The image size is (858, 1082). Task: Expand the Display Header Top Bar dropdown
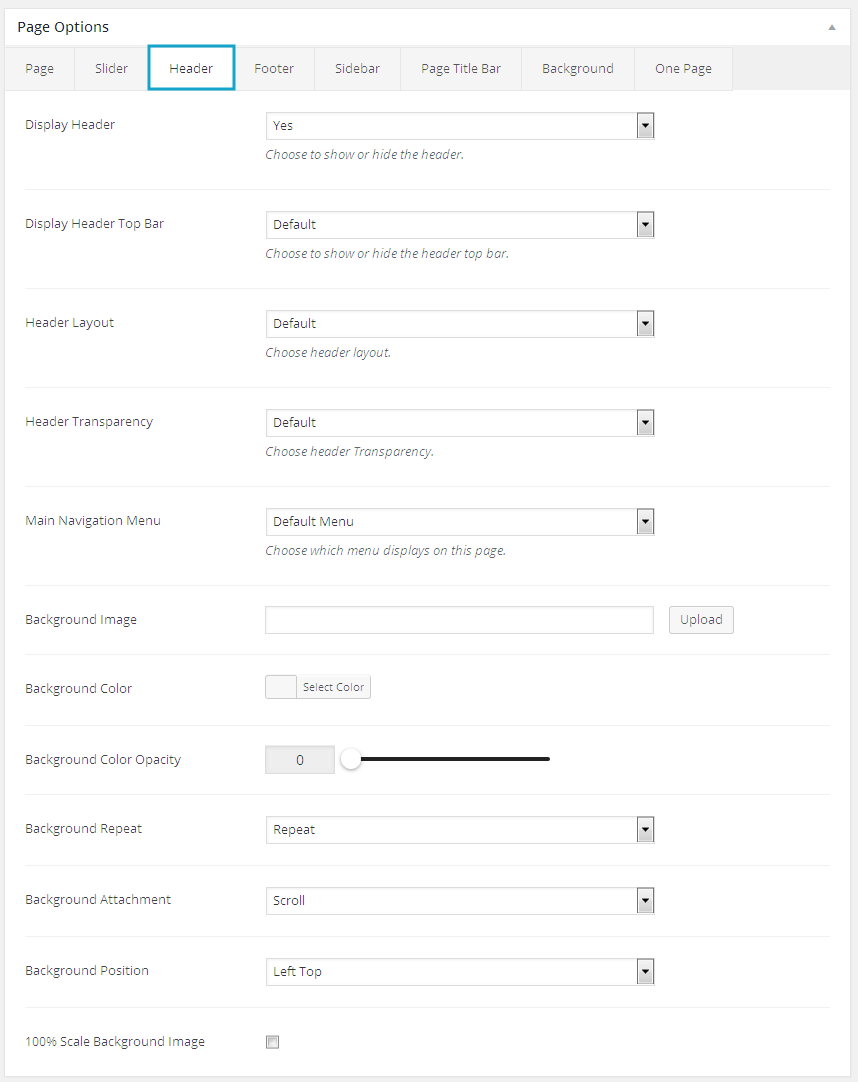(460, 225)
